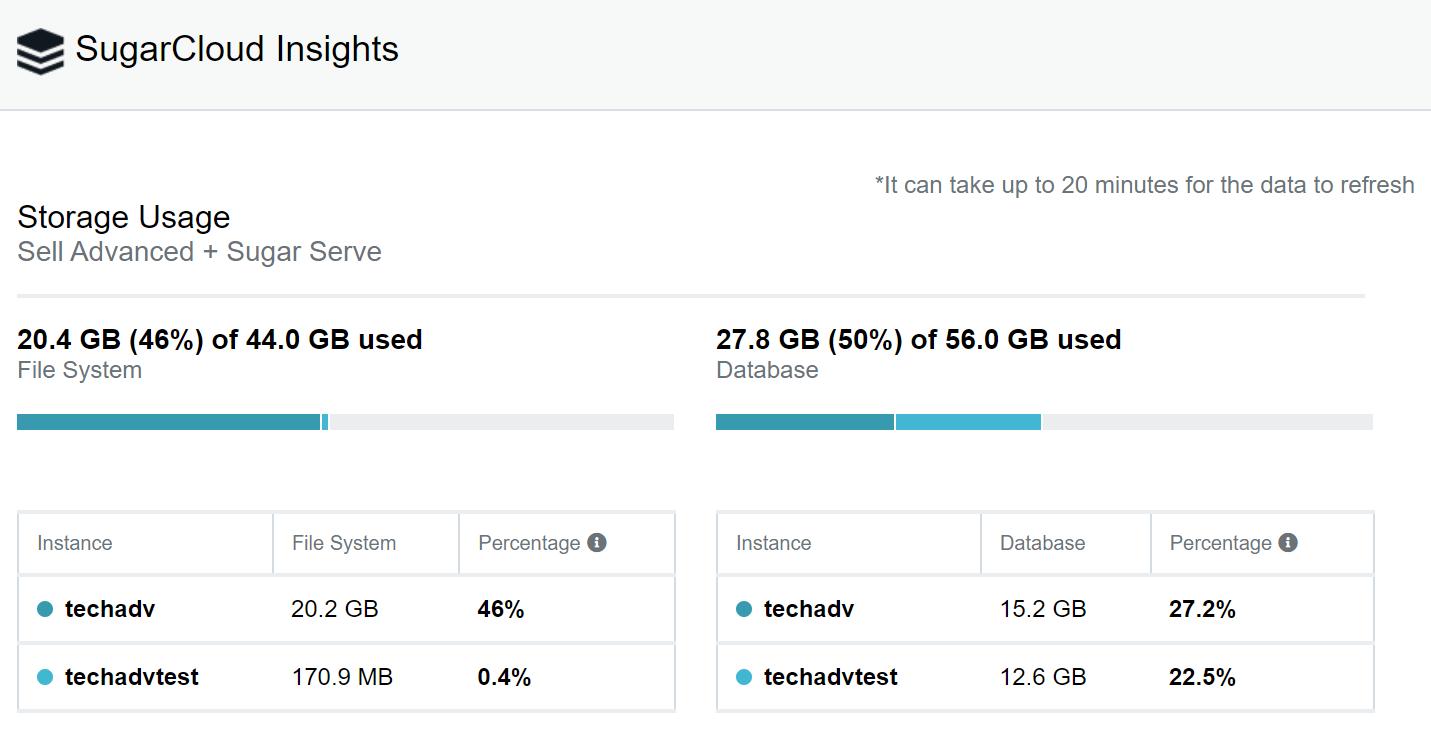Select the Storage Usage heading
Viewport: 1431px width, 730px height.
point(123,217)
